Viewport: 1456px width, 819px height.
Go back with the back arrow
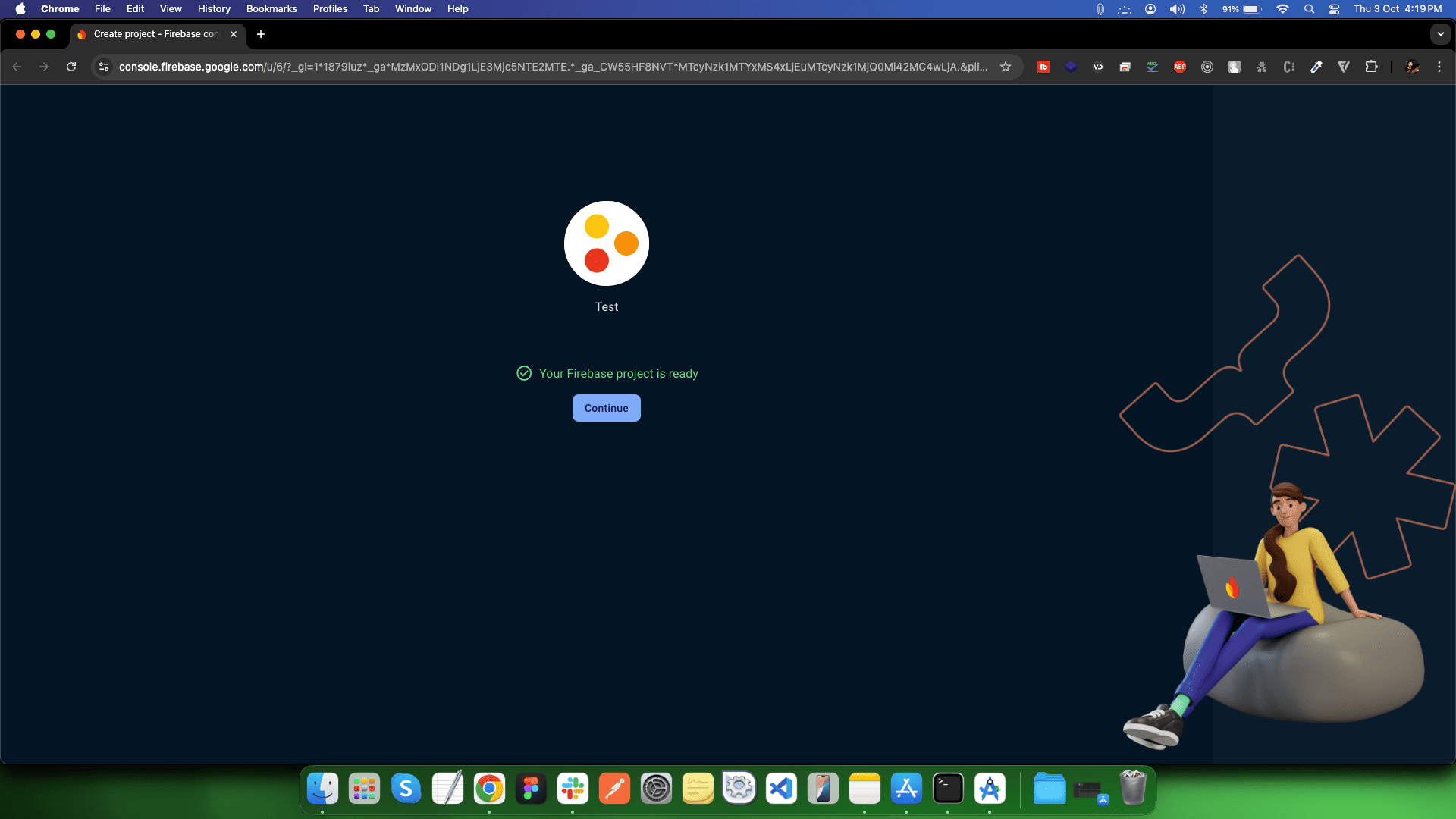[17, 67]
